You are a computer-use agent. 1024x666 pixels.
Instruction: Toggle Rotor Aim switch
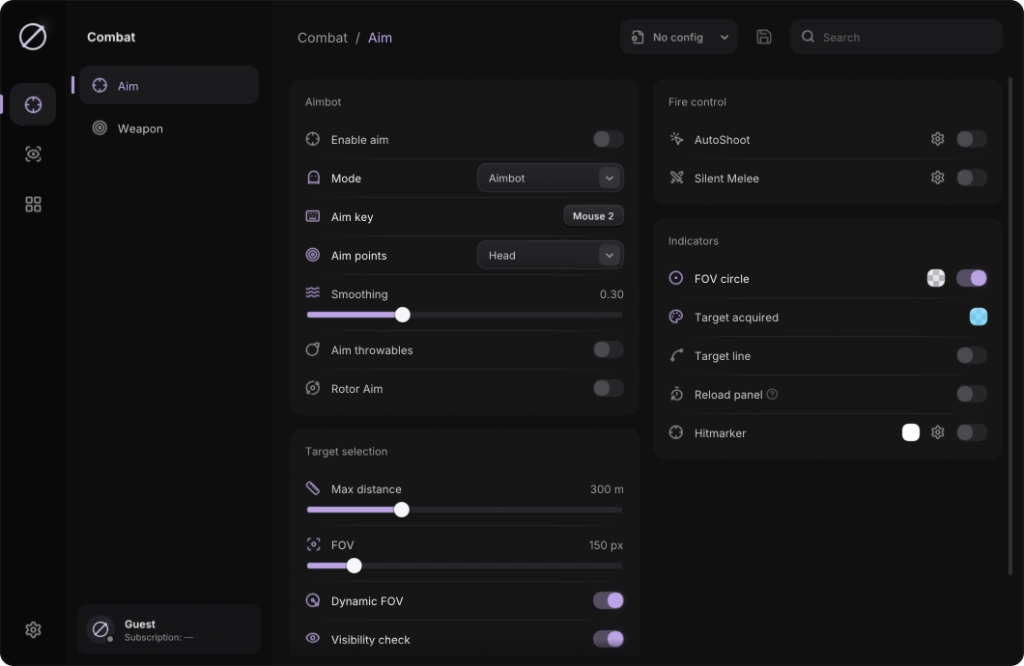point(608,388)
